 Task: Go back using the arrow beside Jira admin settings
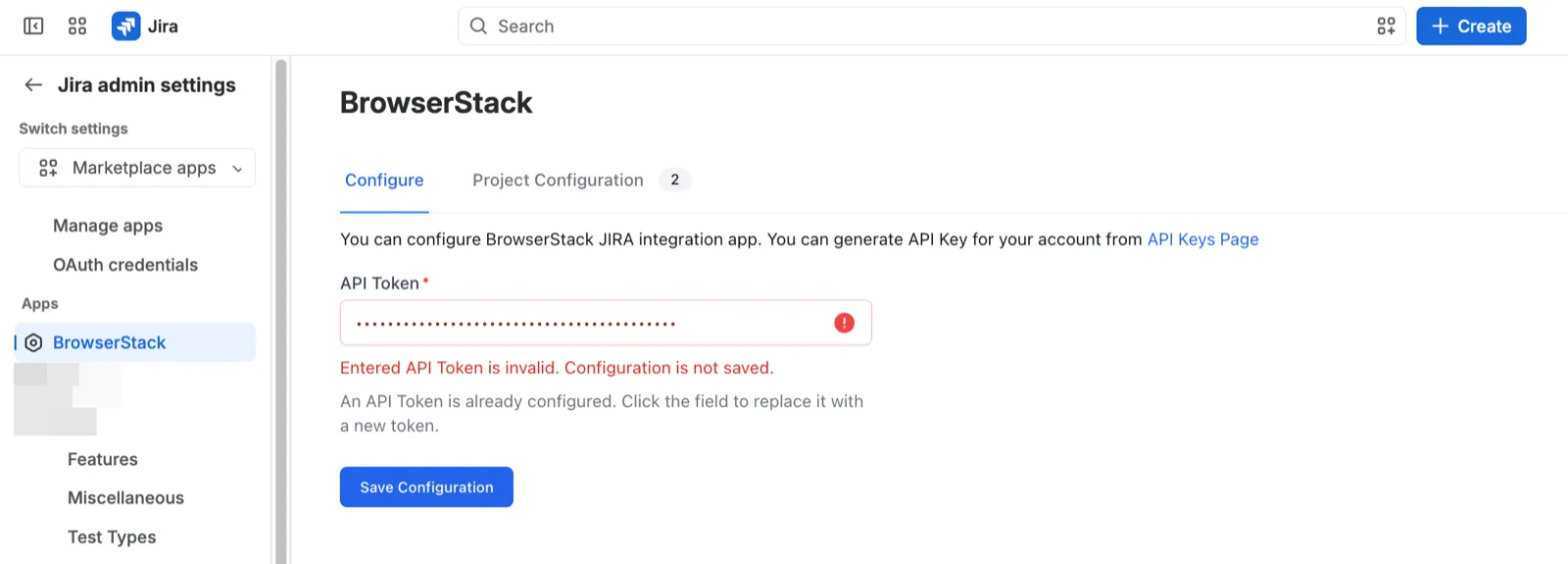33,85
